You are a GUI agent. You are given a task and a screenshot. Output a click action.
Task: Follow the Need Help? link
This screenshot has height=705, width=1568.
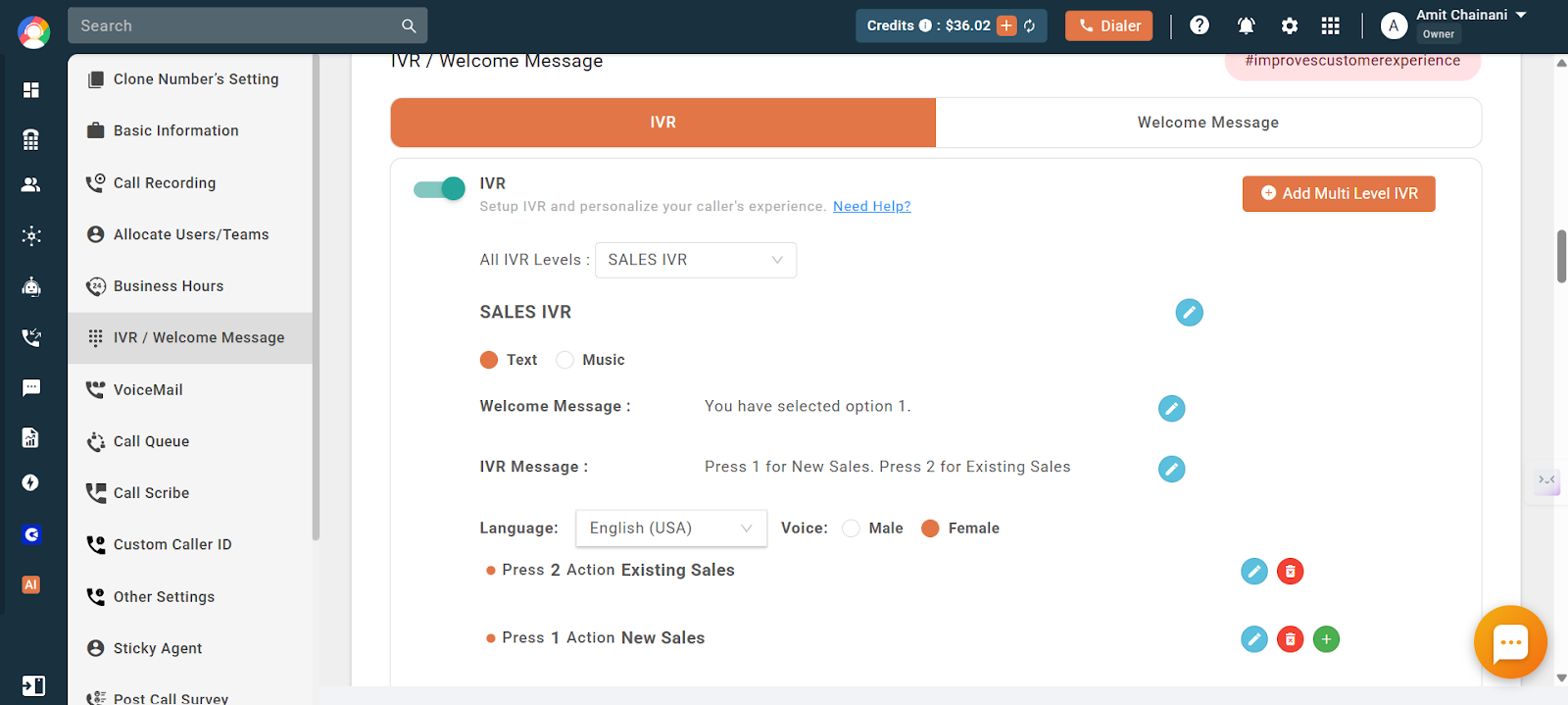(872, 207)
